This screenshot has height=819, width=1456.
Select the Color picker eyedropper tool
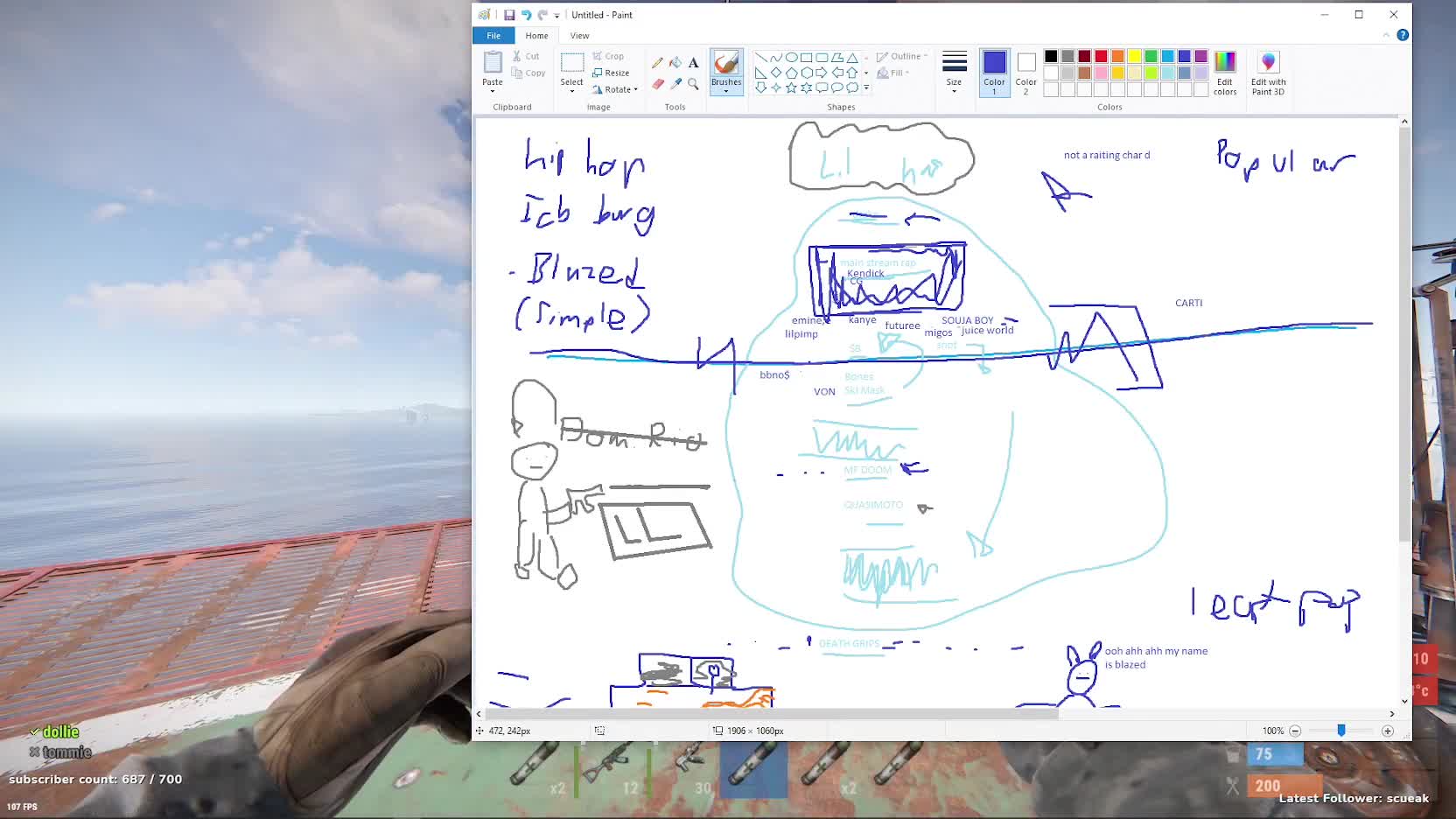point(675,84)
